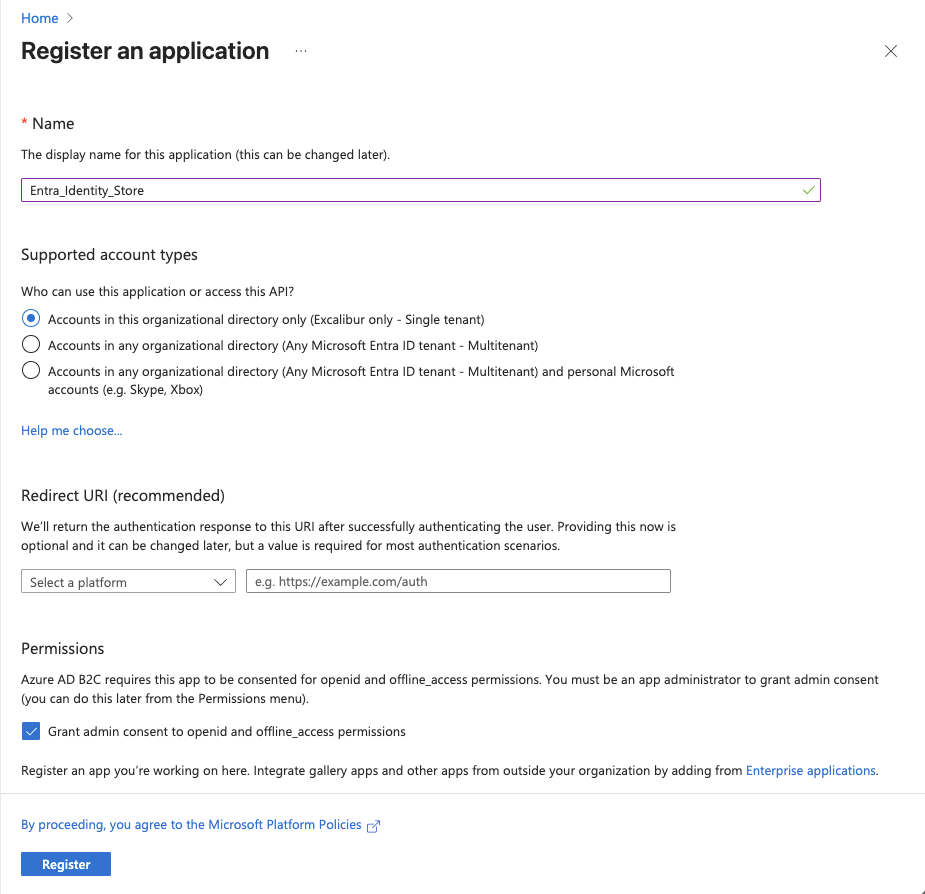
Task: Open the Help me choose link
Action: tap(71, 430)
